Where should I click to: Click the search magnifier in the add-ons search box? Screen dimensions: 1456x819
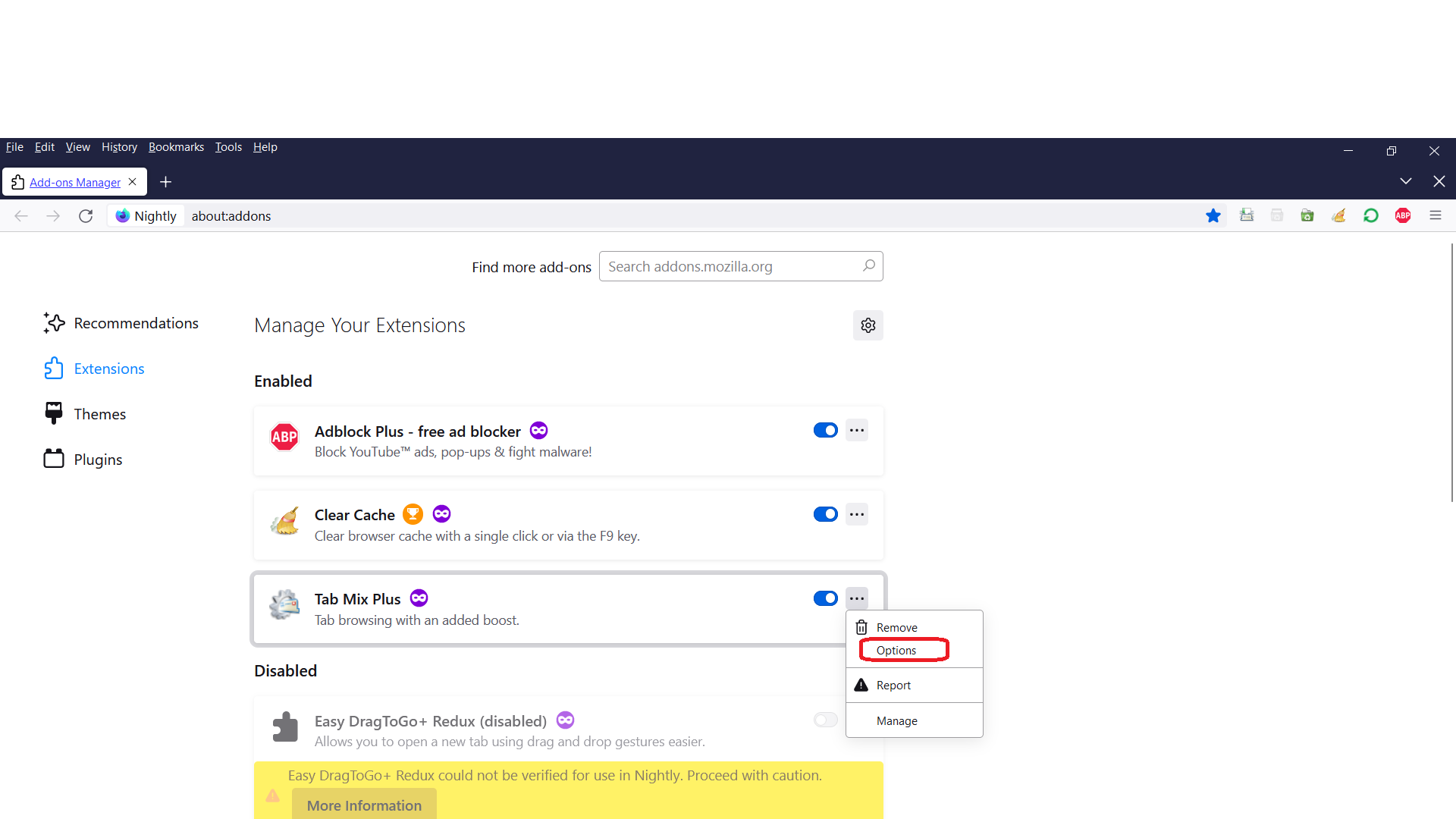pyautogui.click(x=869, y=266)
